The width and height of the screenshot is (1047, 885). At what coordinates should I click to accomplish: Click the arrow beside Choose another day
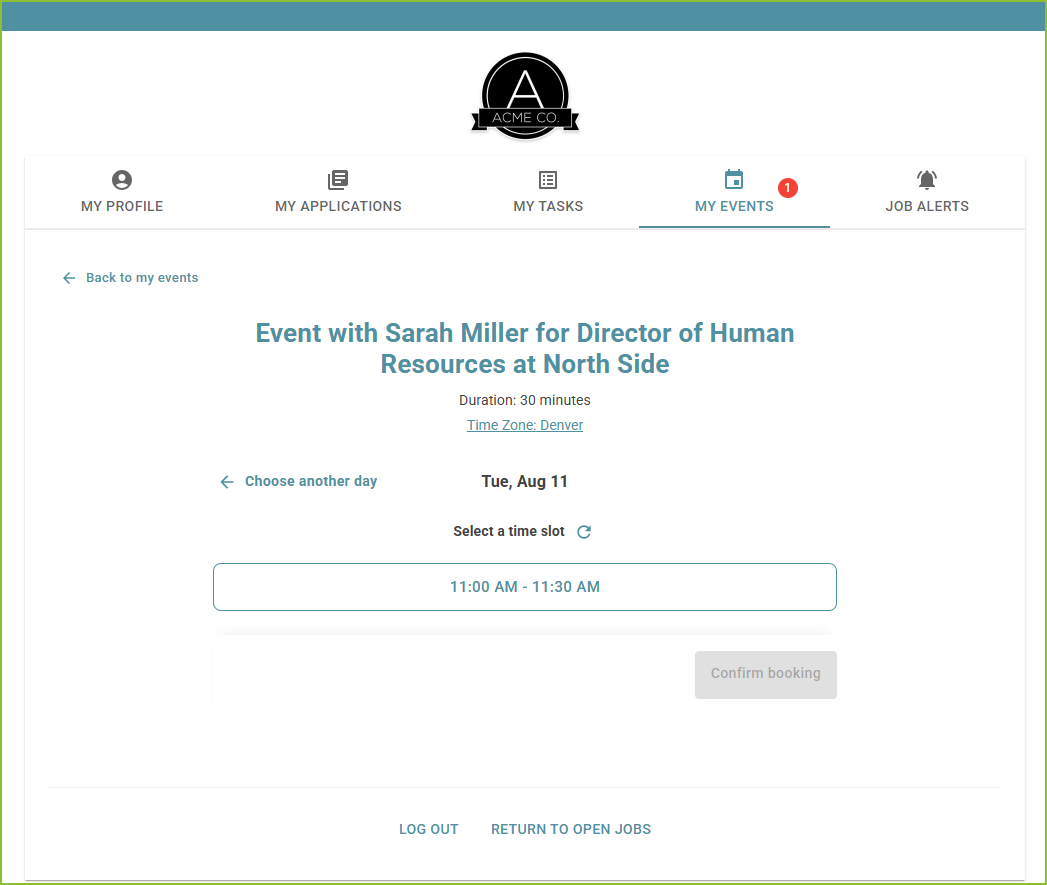pyautogui.click(x=227, y=482)
